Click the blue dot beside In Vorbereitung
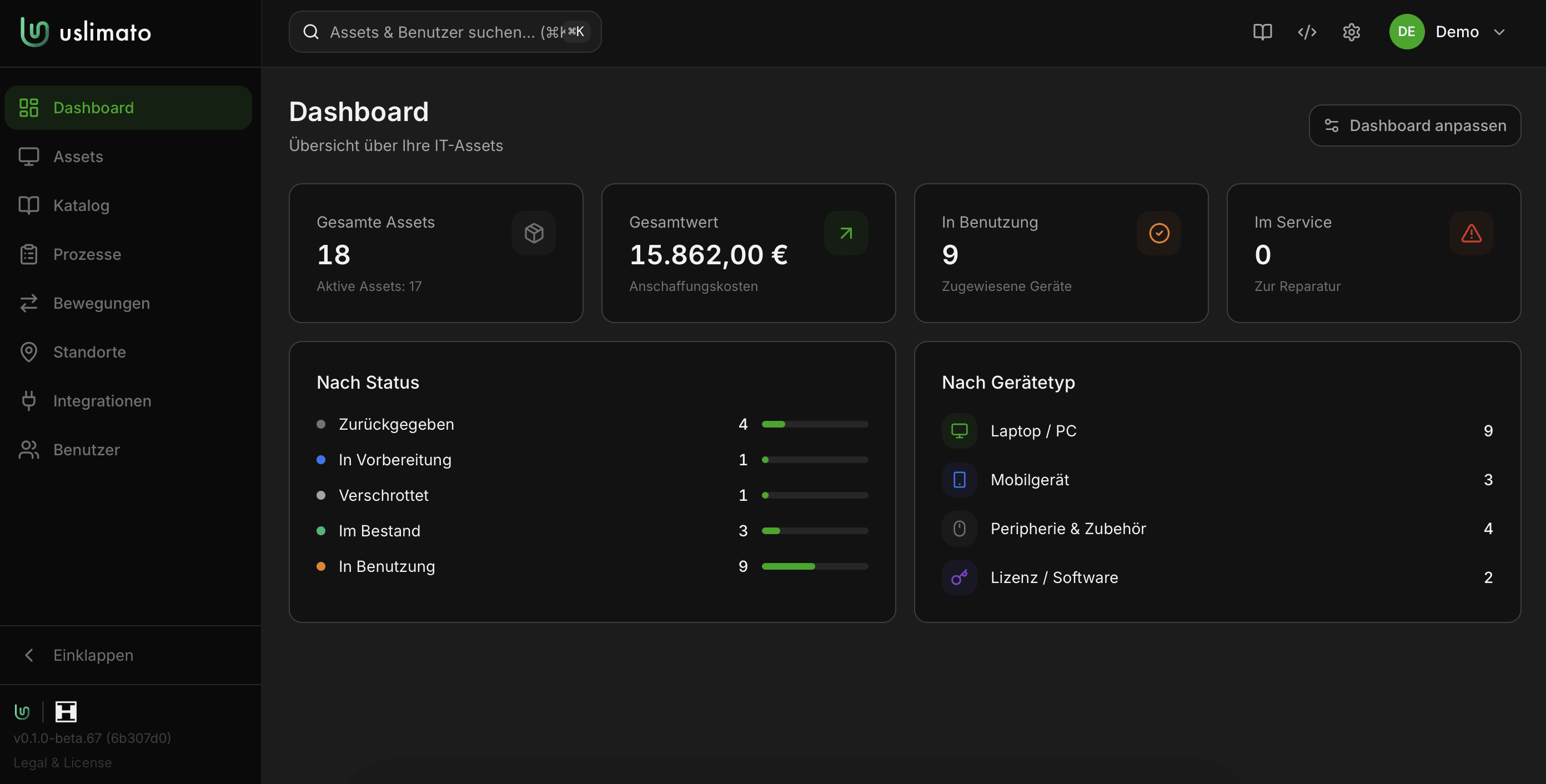The height and width of the screenshot is (784, 1546). click(321, 460)
